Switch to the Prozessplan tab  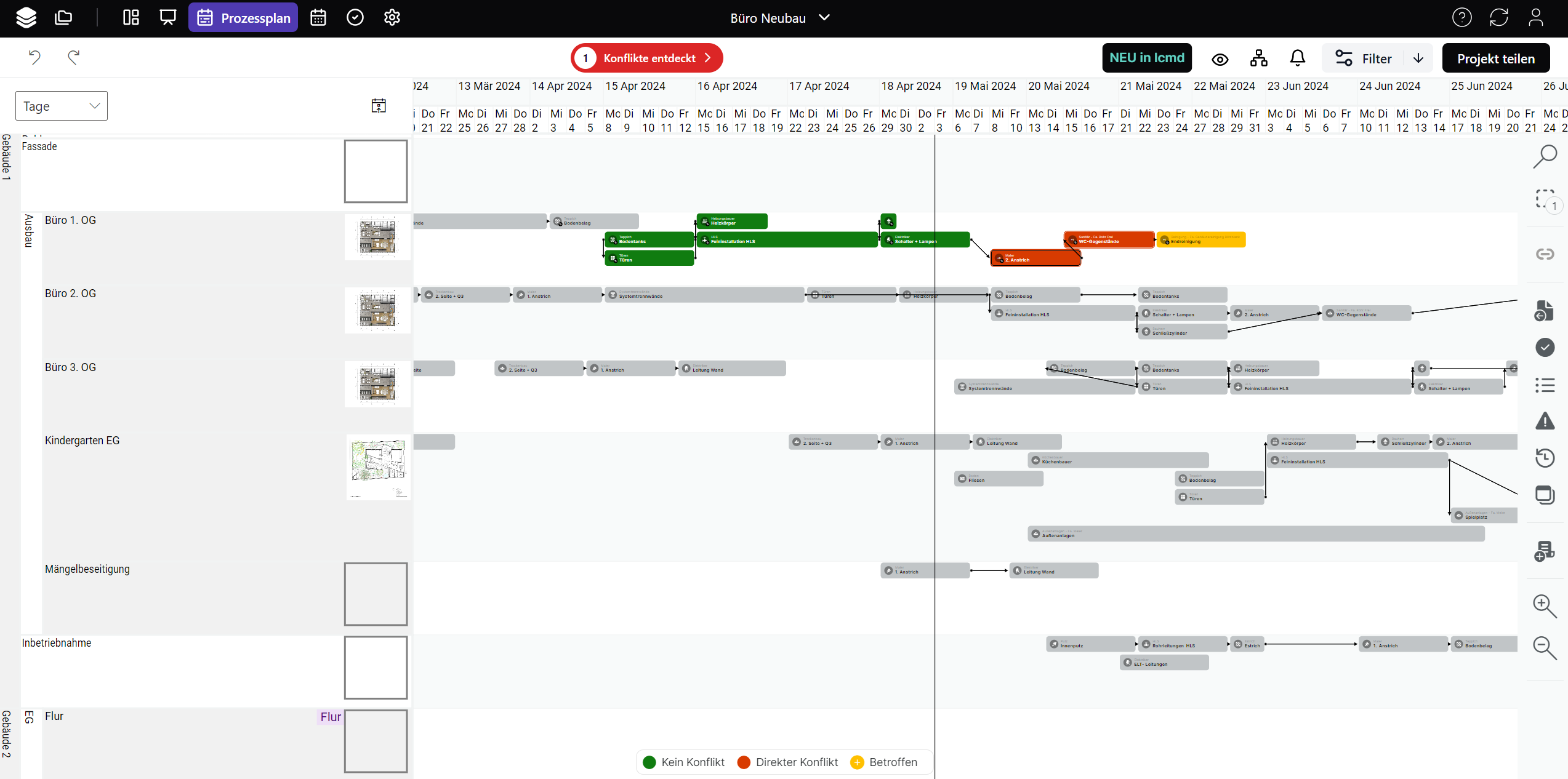tap(243, 18)
